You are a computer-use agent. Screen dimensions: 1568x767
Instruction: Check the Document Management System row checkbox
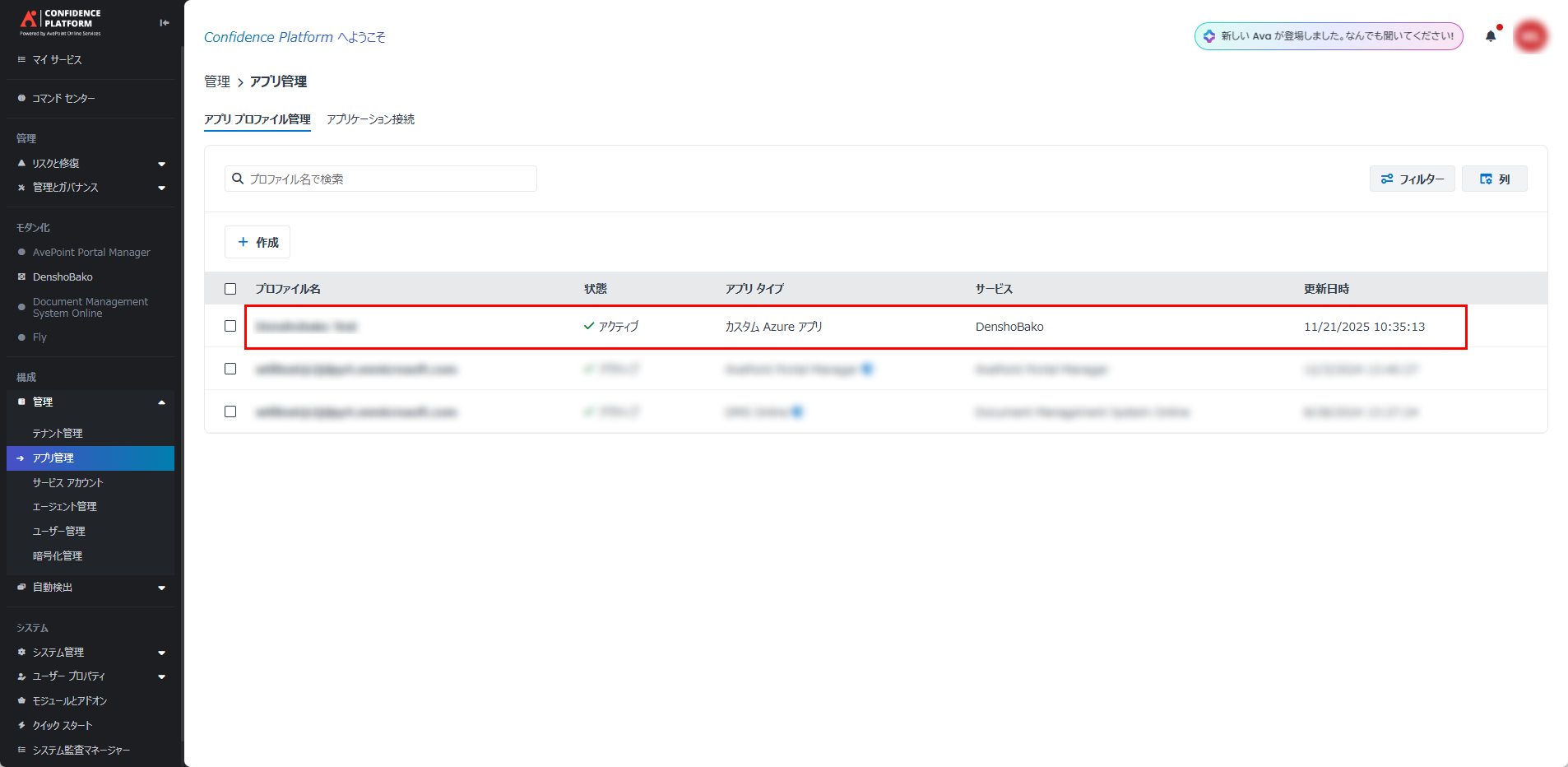(230, 411)
